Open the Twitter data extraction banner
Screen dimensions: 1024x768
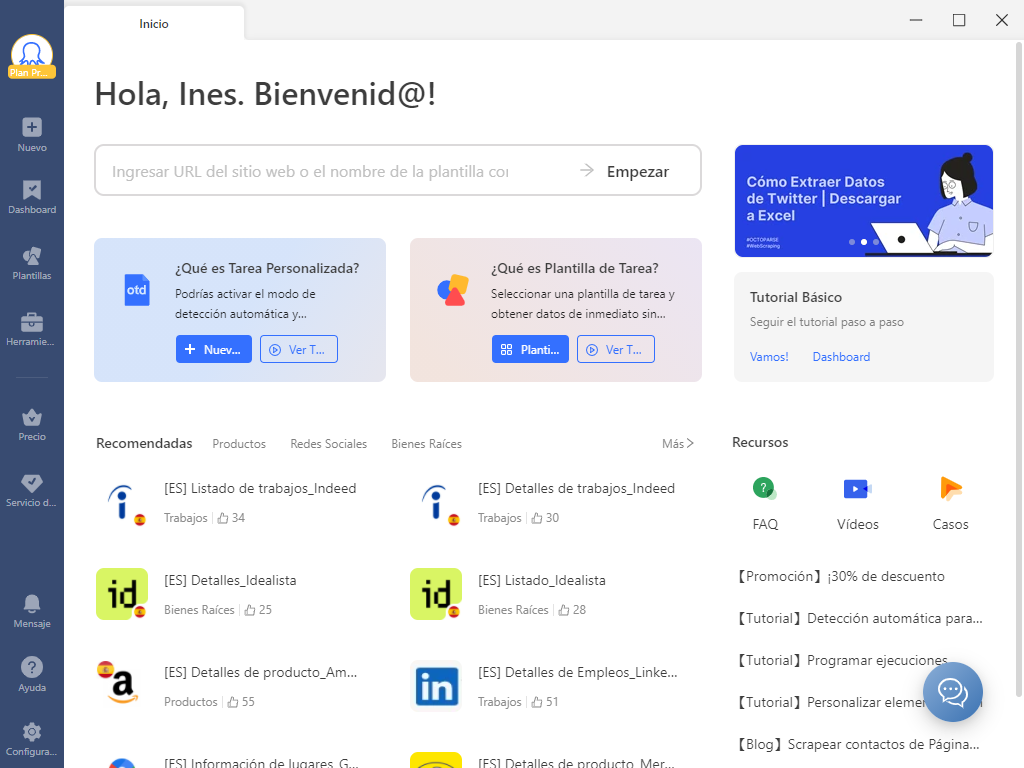tap(863, 200)
